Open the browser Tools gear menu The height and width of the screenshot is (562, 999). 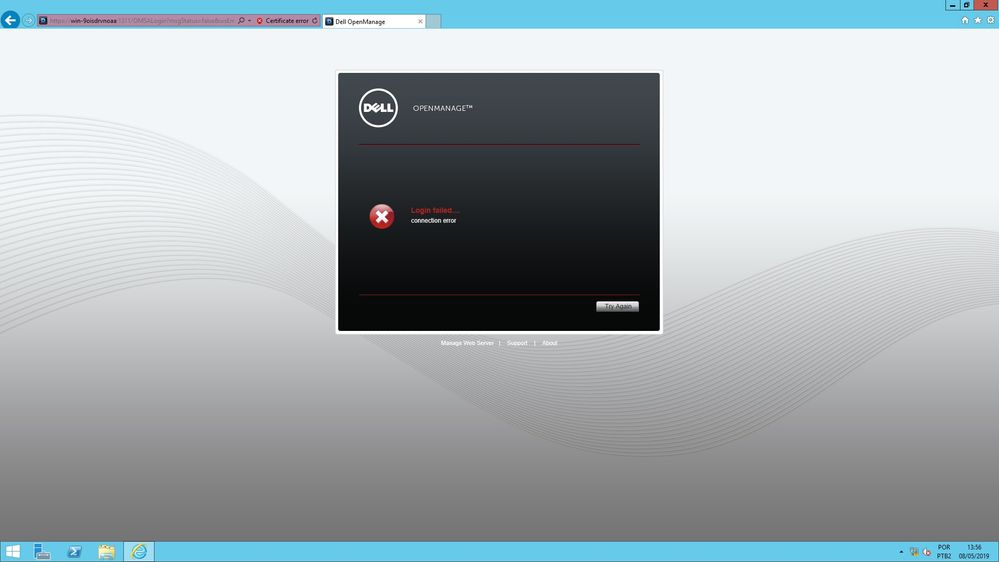[991, 20]
